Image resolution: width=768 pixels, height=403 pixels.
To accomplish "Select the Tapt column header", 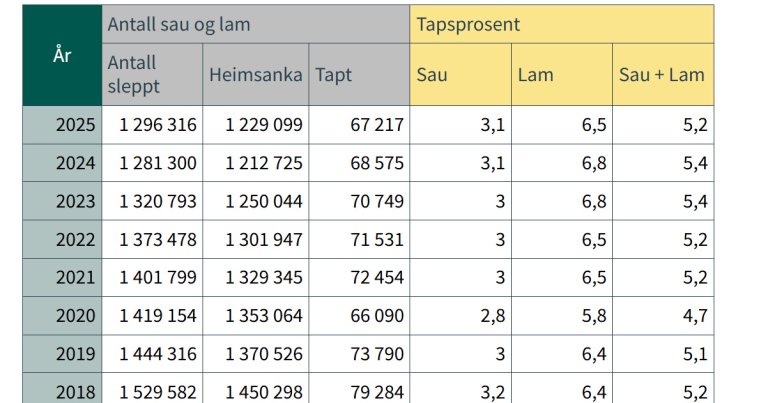I will tap(359, 74).
